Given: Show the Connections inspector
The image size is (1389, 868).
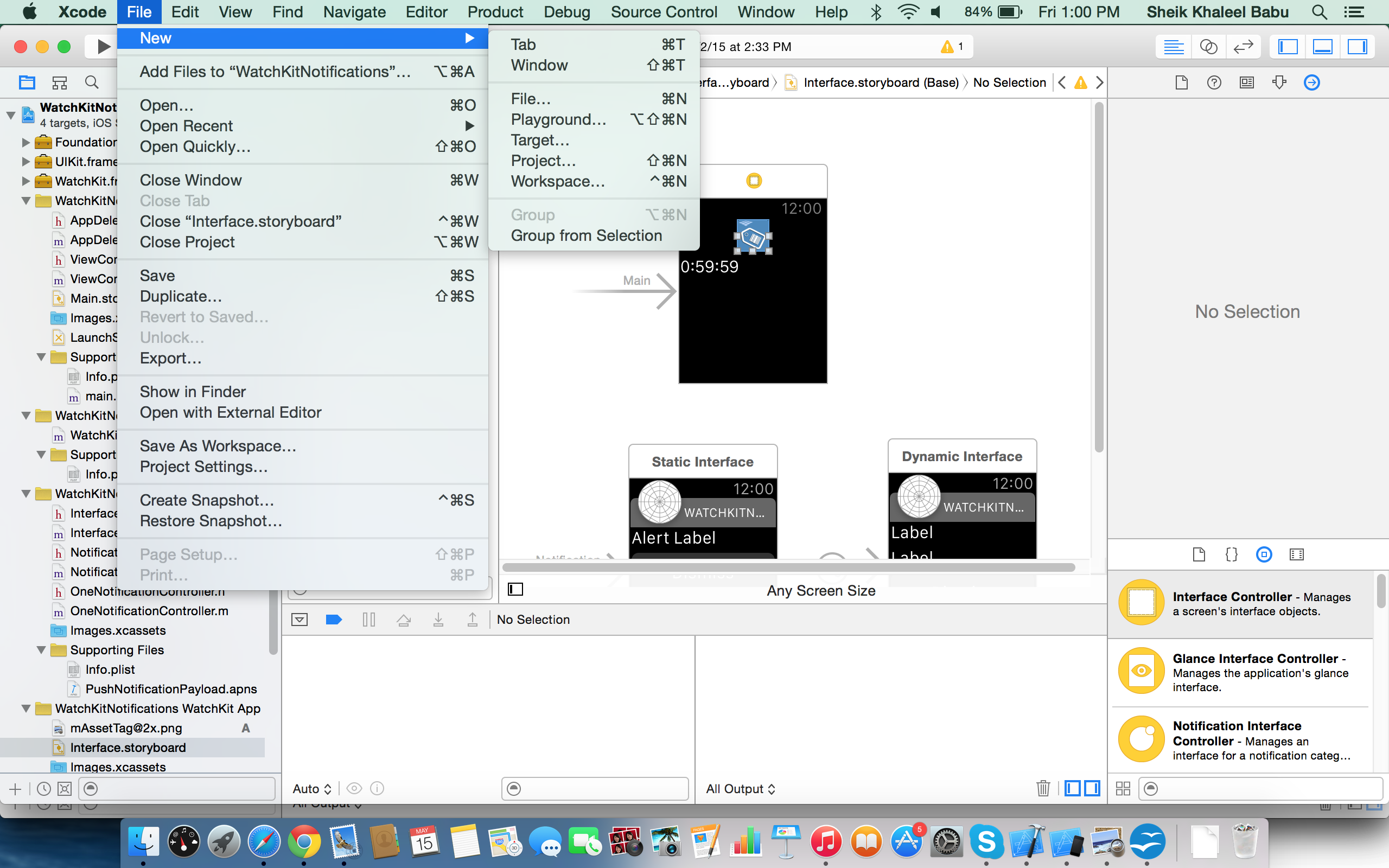Looking at the screenshot, I should (x=1312, y=82).
